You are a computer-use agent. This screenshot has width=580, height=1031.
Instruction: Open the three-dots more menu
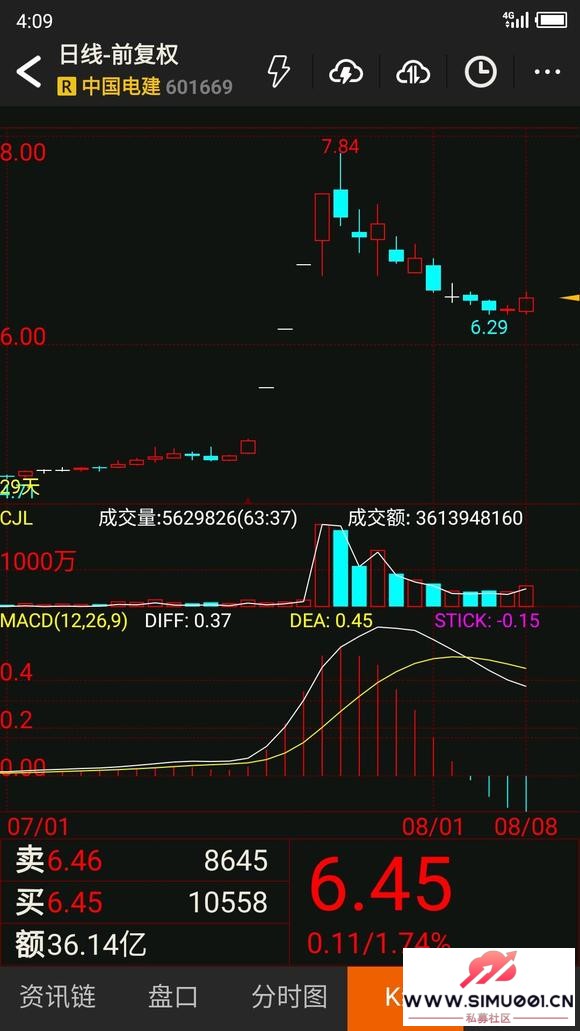pos(547,72)
